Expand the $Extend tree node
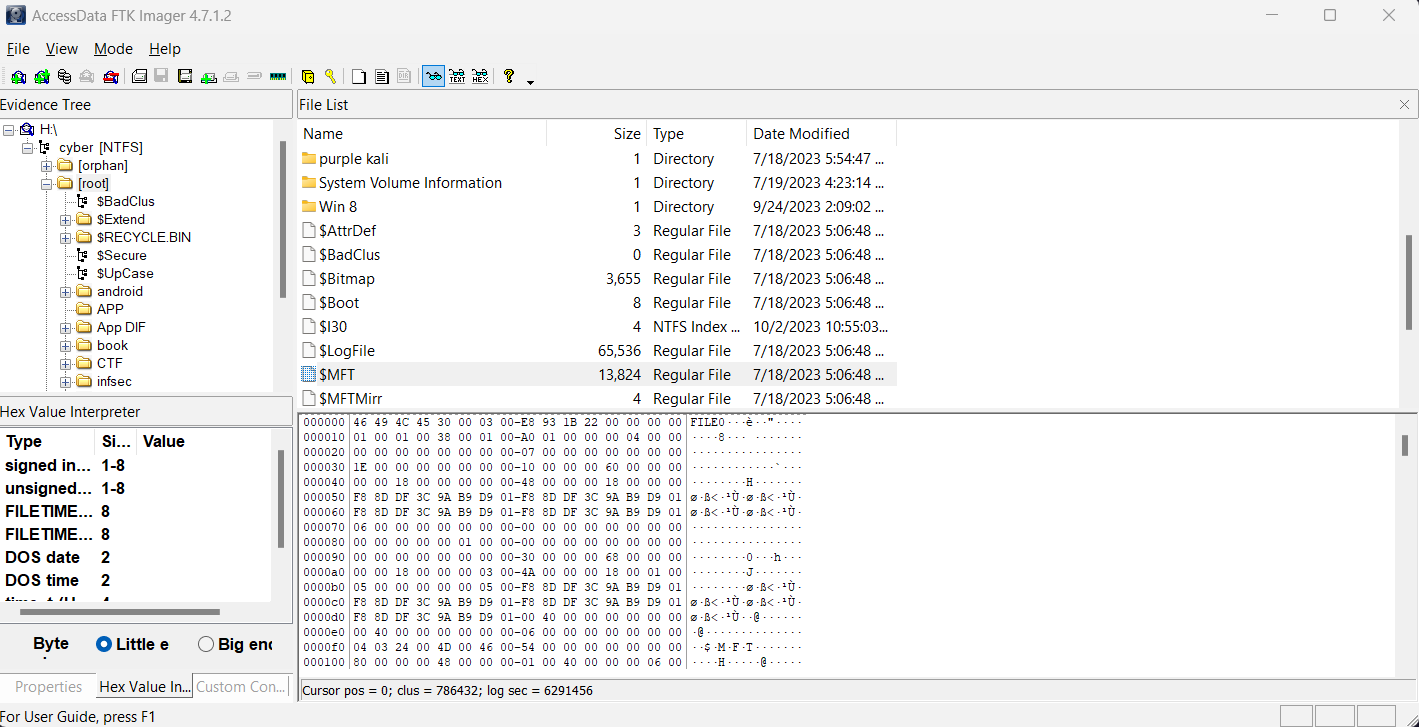1419x727 pixels. (x=66, y=220)
